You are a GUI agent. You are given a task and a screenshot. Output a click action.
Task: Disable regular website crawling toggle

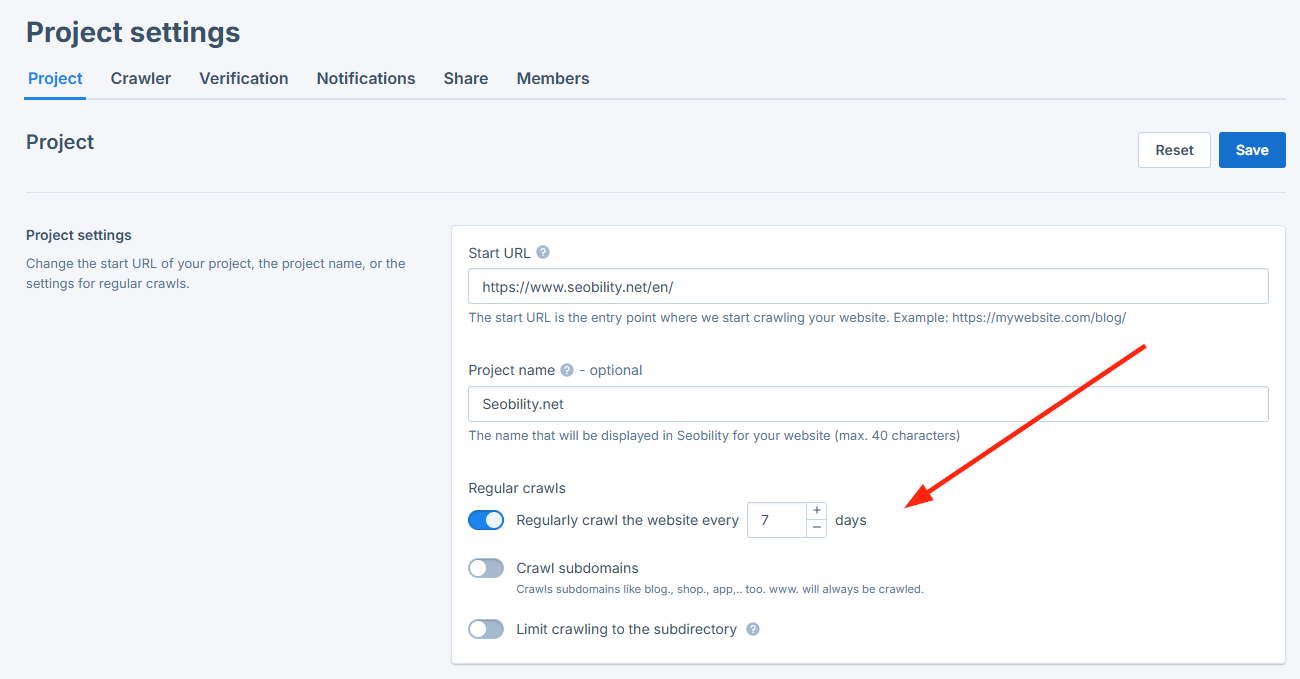coord(486,520)
